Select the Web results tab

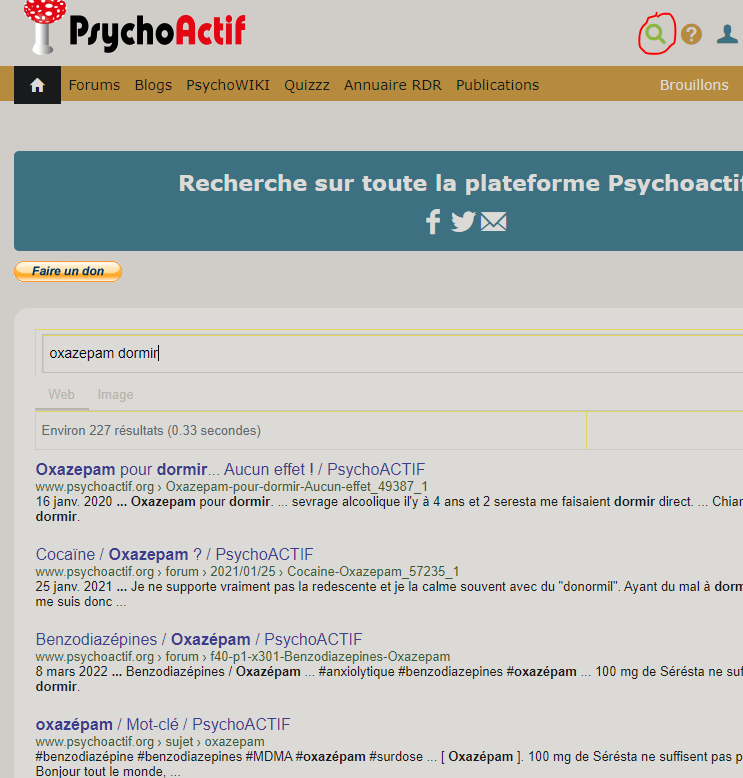point(61,395)
